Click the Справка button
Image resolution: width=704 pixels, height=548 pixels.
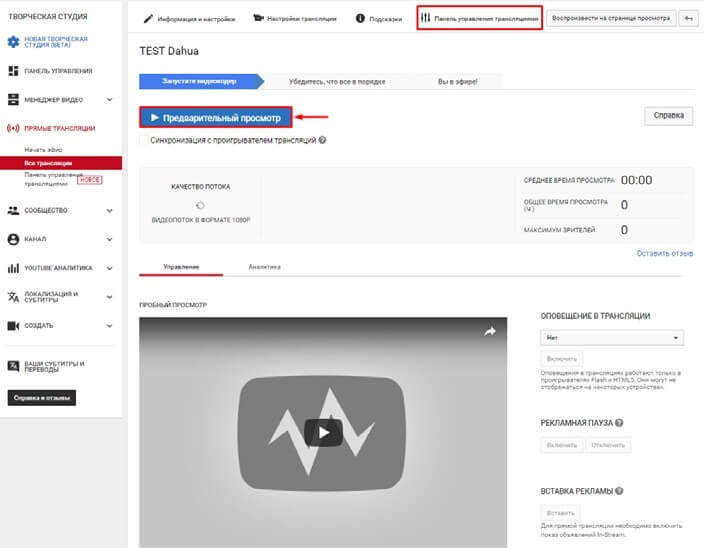(669, 116)
